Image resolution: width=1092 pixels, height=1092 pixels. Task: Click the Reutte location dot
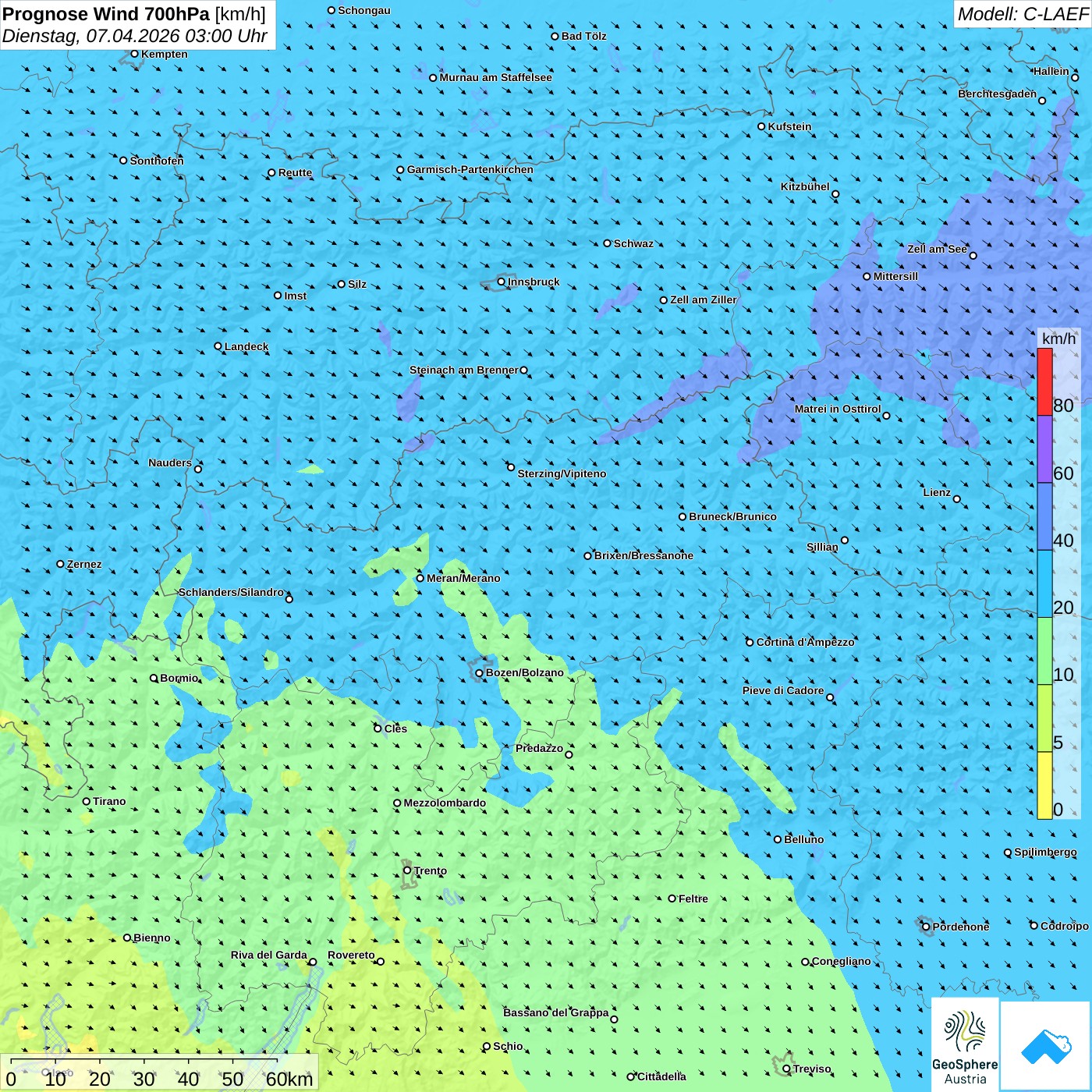271,172
